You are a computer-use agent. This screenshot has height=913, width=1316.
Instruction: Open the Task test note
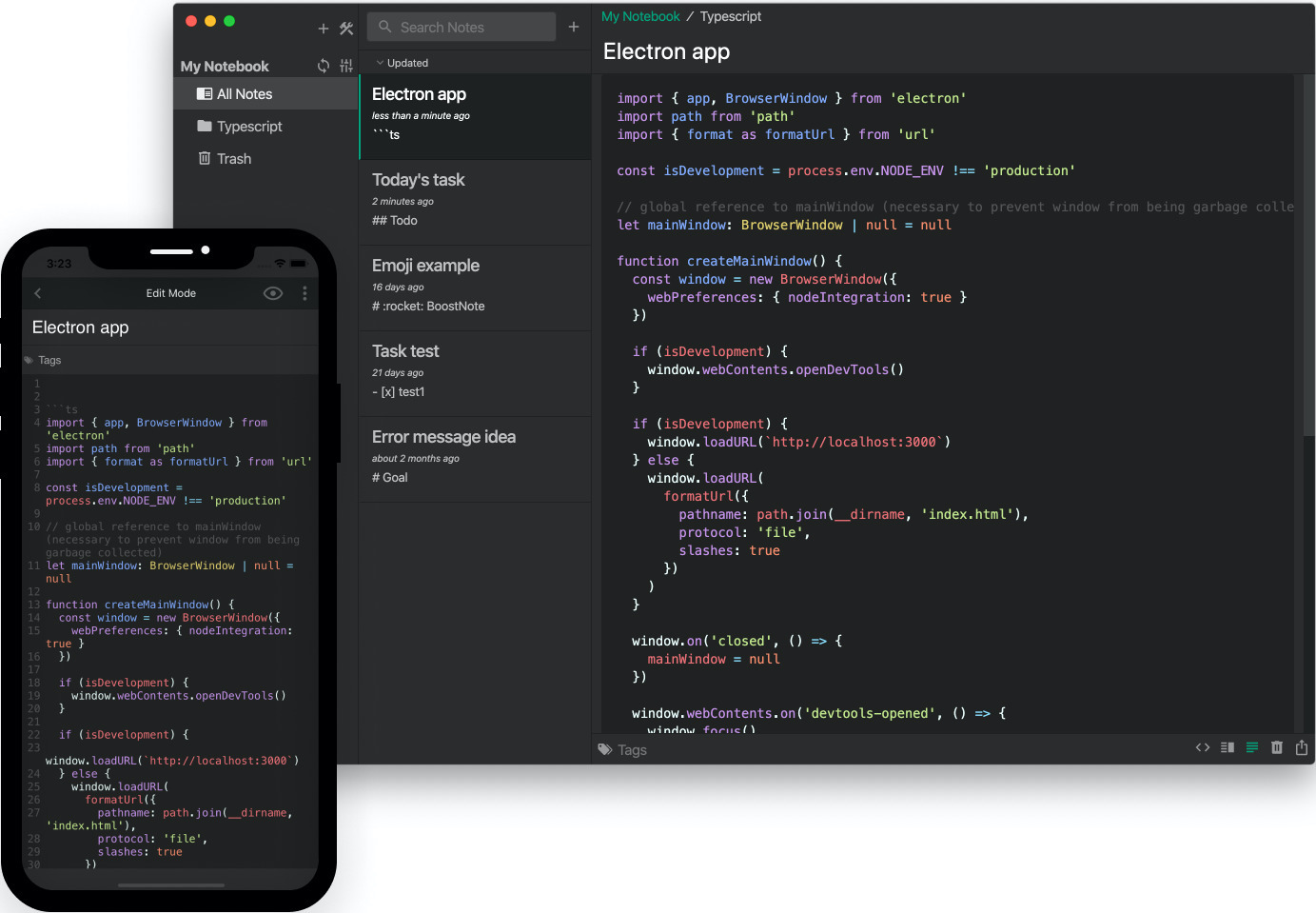tap(476, 373)
